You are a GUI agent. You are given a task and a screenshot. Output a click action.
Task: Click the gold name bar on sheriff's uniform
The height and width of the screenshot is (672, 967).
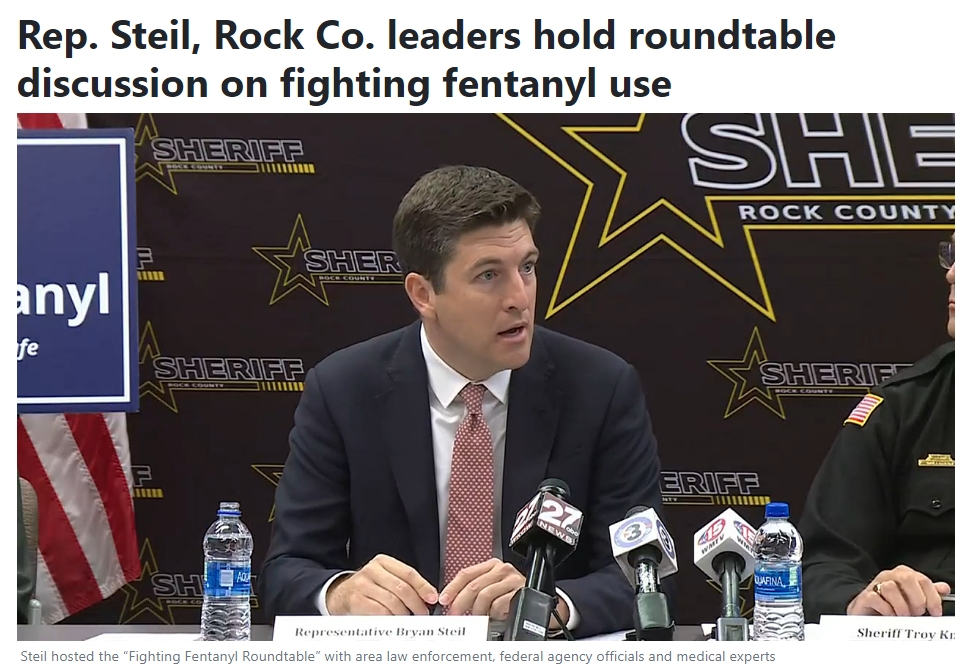click(936, 460)
